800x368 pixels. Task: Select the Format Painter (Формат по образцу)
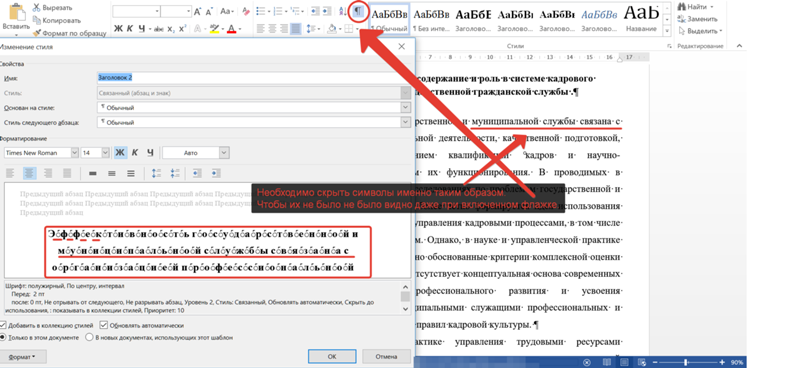(69, 33)
